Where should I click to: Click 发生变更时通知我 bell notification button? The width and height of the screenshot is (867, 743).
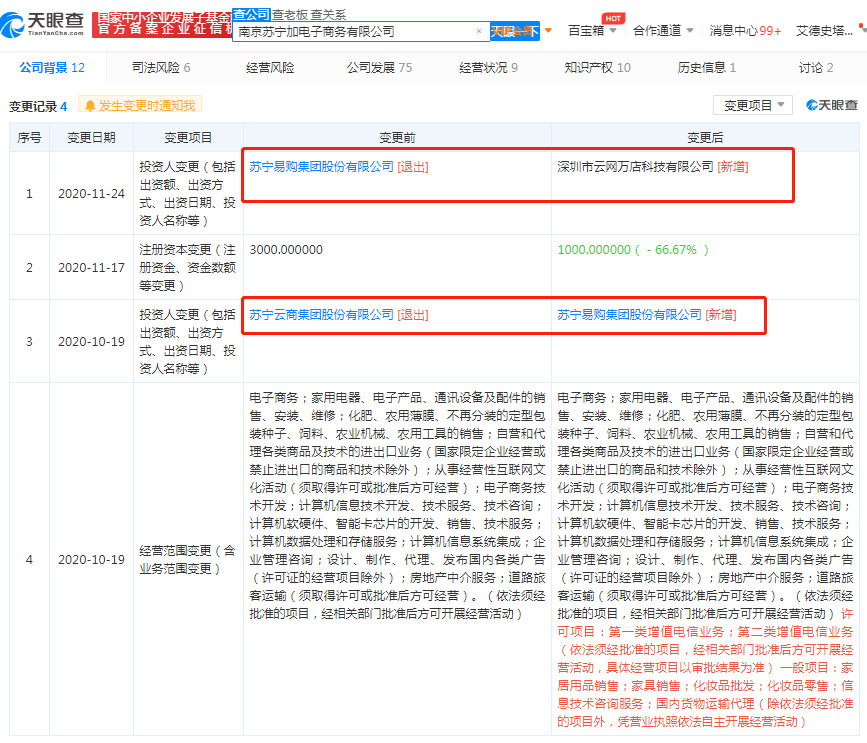click(140, 105)
